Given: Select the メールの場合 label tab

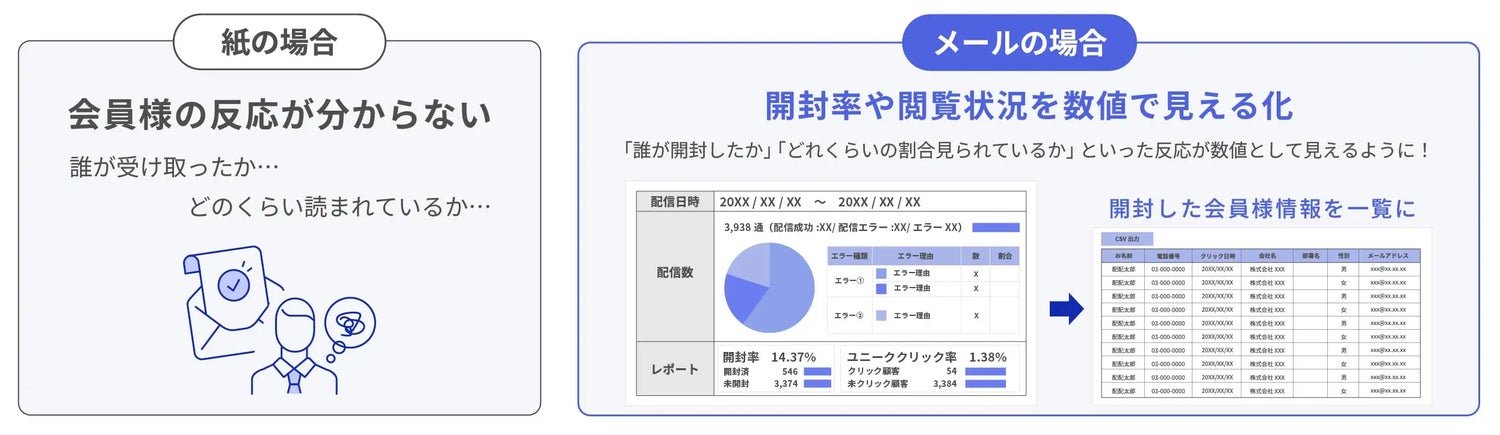Looking at the screenshot, I should (x=1019, y=43).
